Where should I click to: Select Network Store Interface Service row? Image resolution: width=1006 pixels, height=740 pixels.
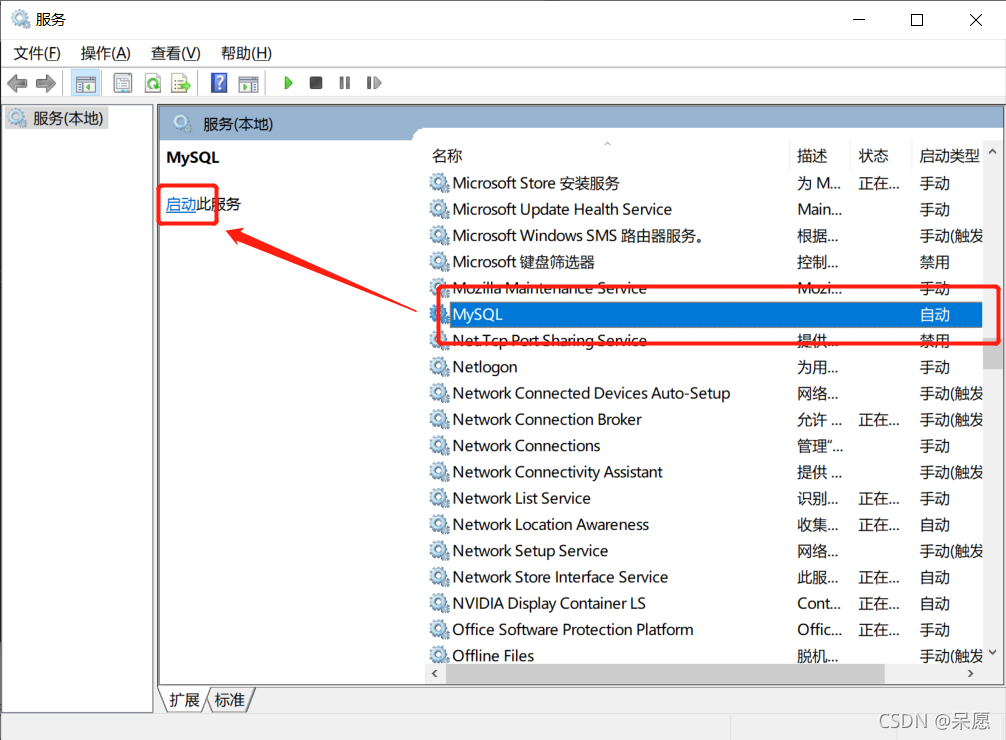coord(706,578)
